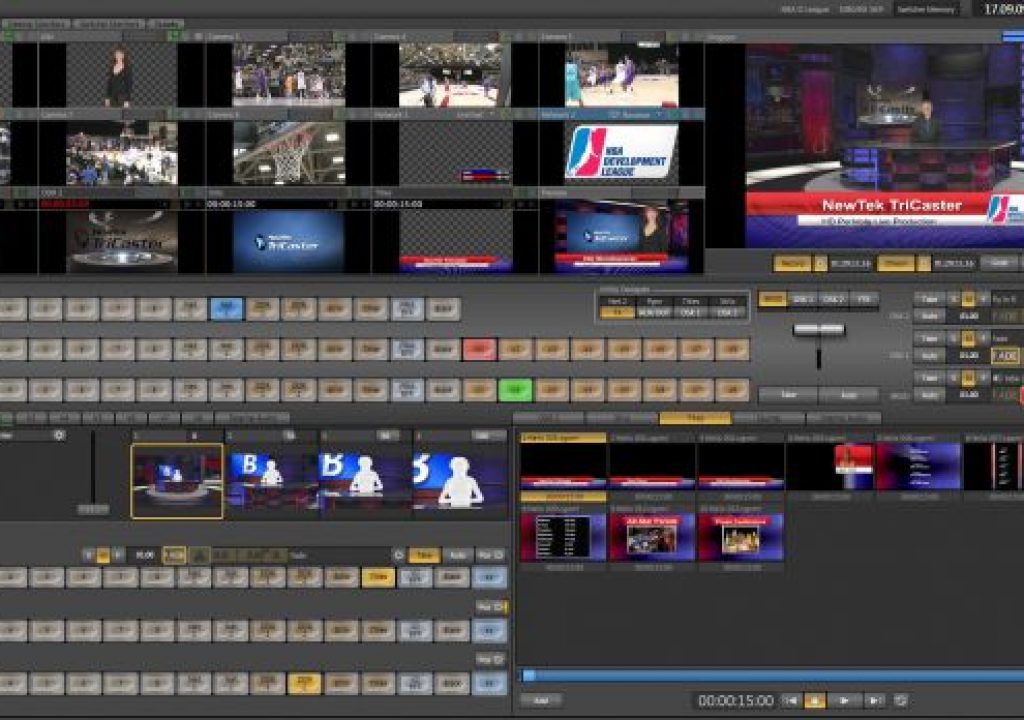Jump to previous item in player controls

point(790,700)
